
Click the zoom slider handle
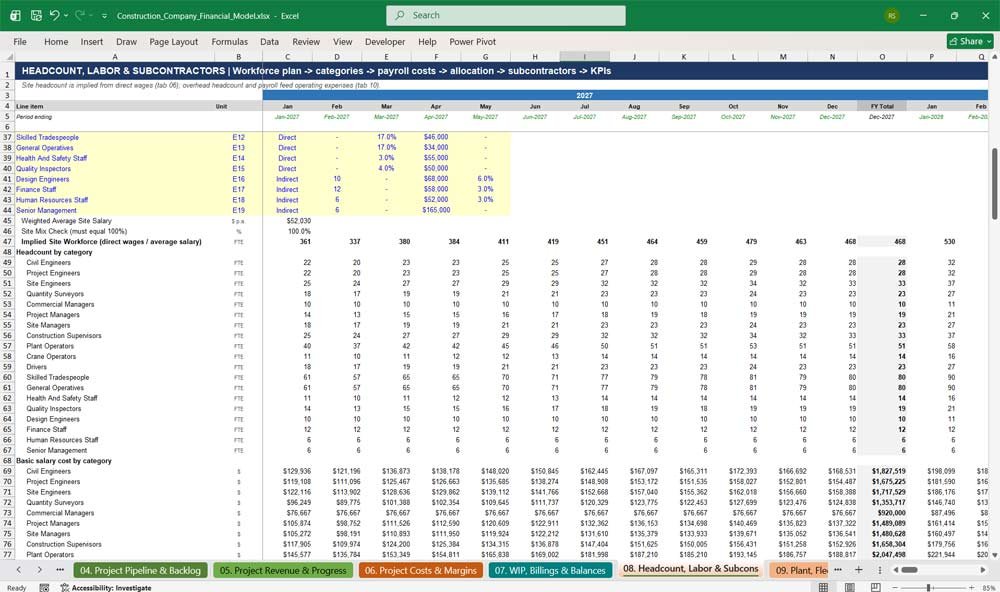tap(929, 588)
